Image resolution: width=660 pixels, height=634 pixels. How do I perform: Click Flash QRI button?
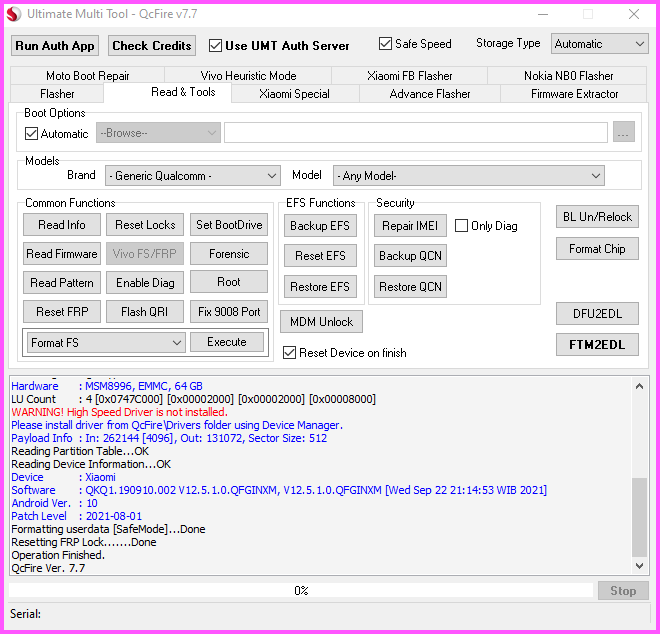click(145, 312)
